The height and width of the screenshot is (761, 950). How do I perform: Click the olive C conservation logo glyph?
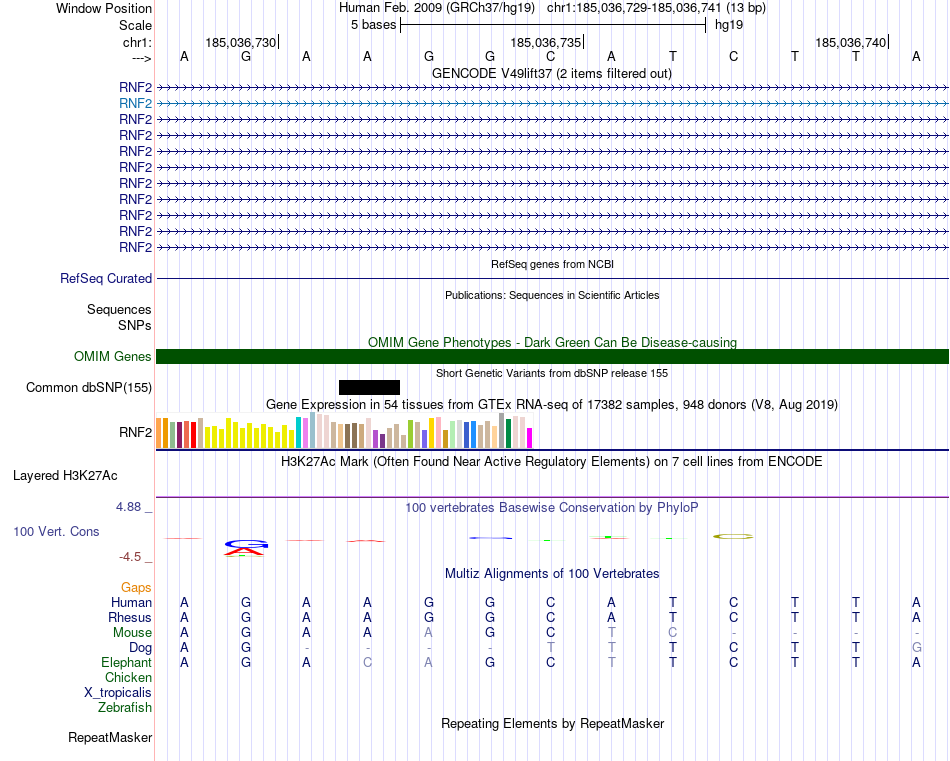pos(733,536)
